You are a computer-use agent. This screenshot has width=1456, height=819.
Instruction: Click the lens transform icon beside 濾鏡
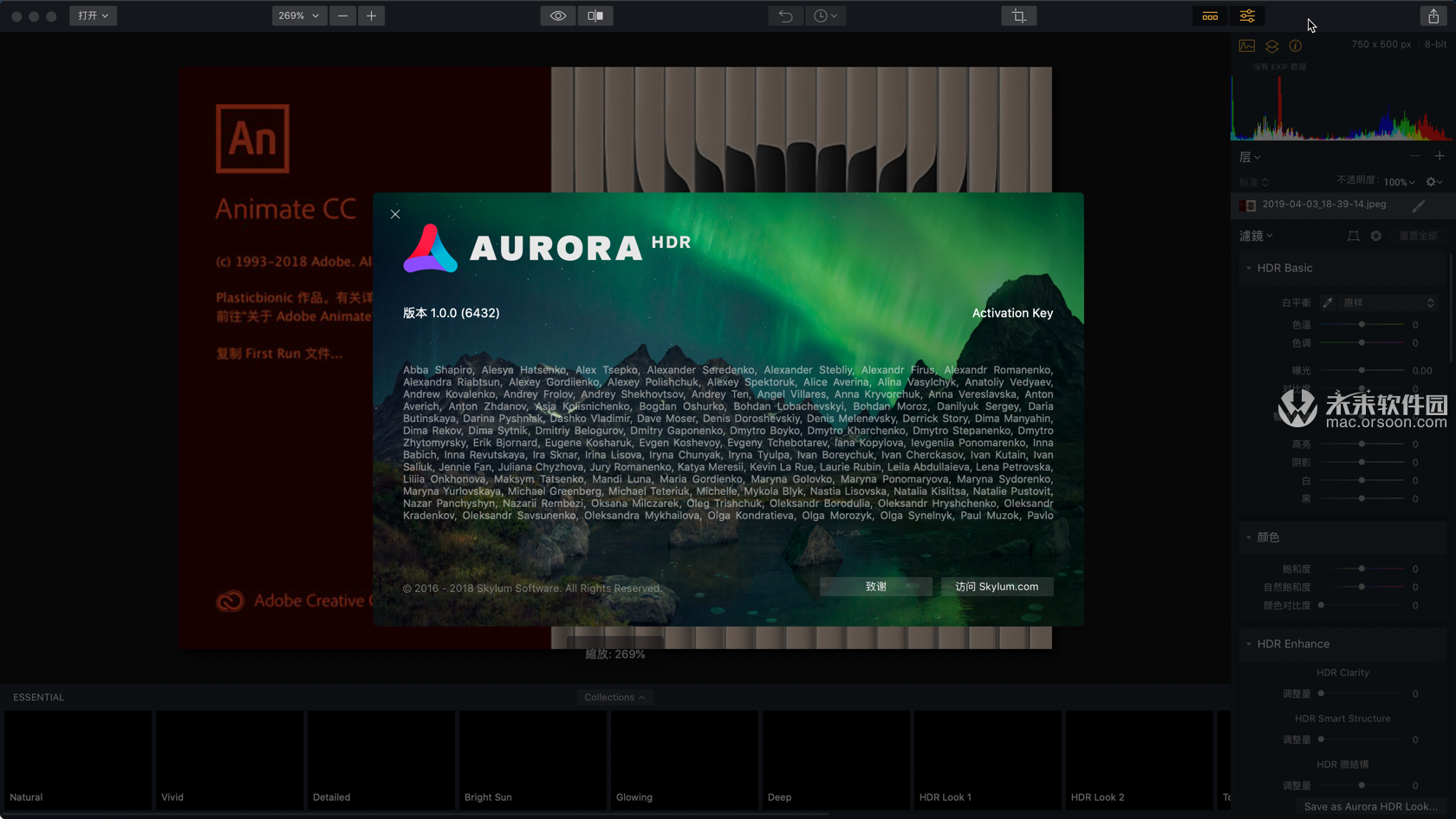[1353, 236]
